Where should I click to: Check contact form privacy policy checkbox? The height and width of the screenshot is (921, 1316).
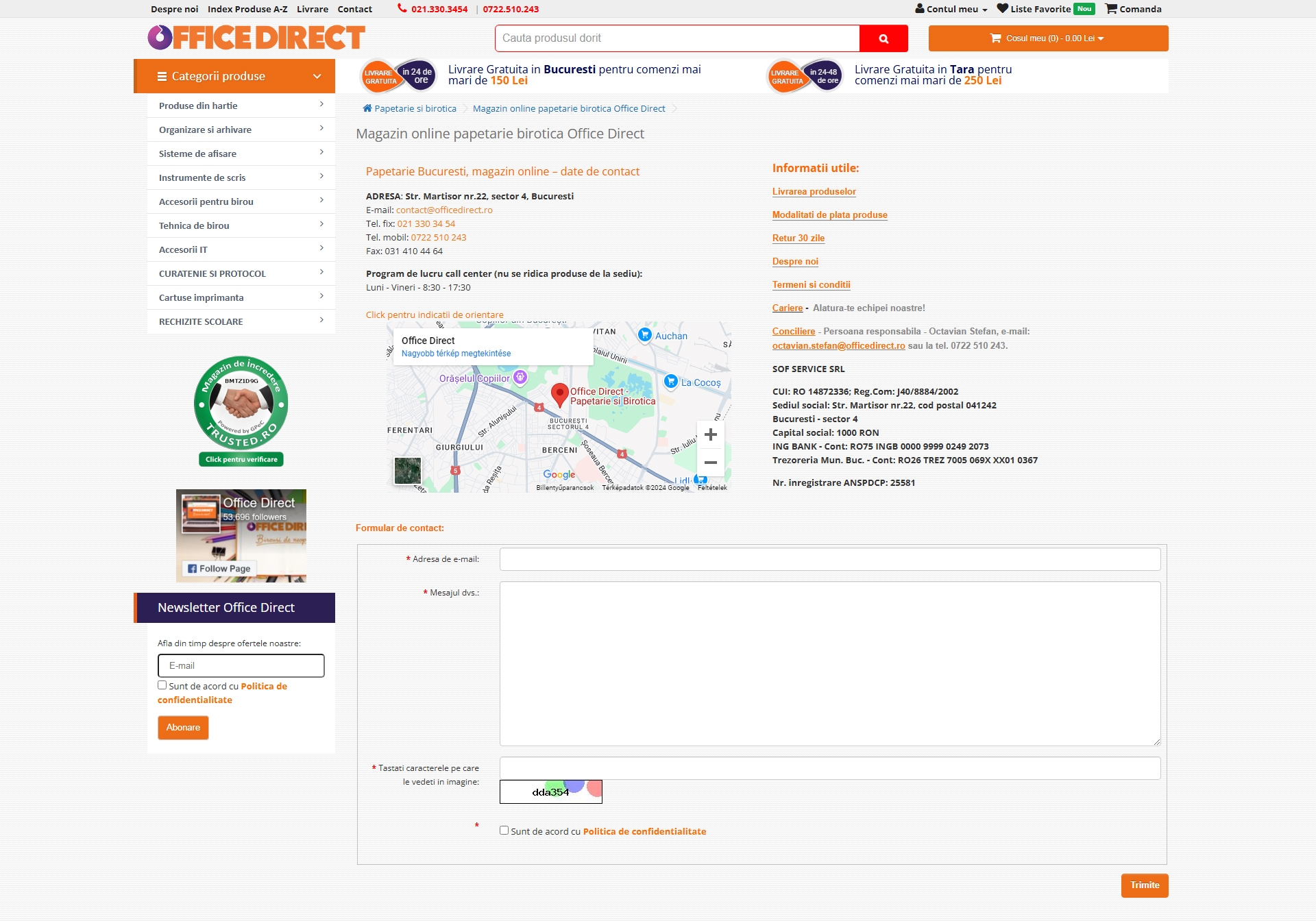click(x=504, y=831)
